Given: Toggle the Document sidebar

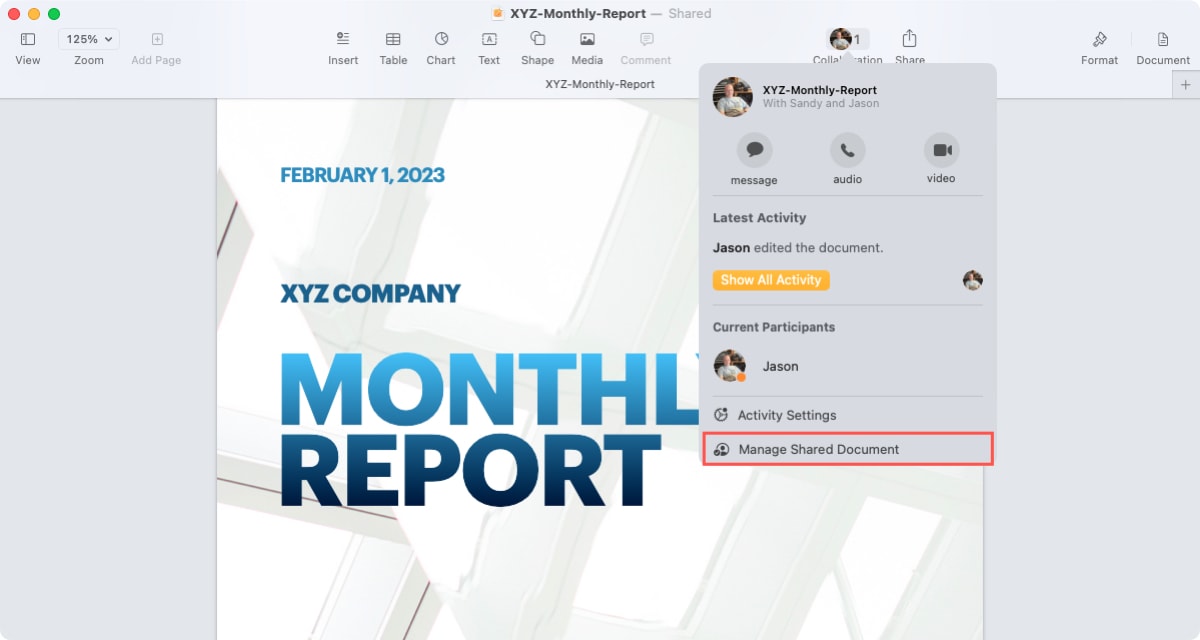Looking at the screenshot, I should coord(1161,41).
